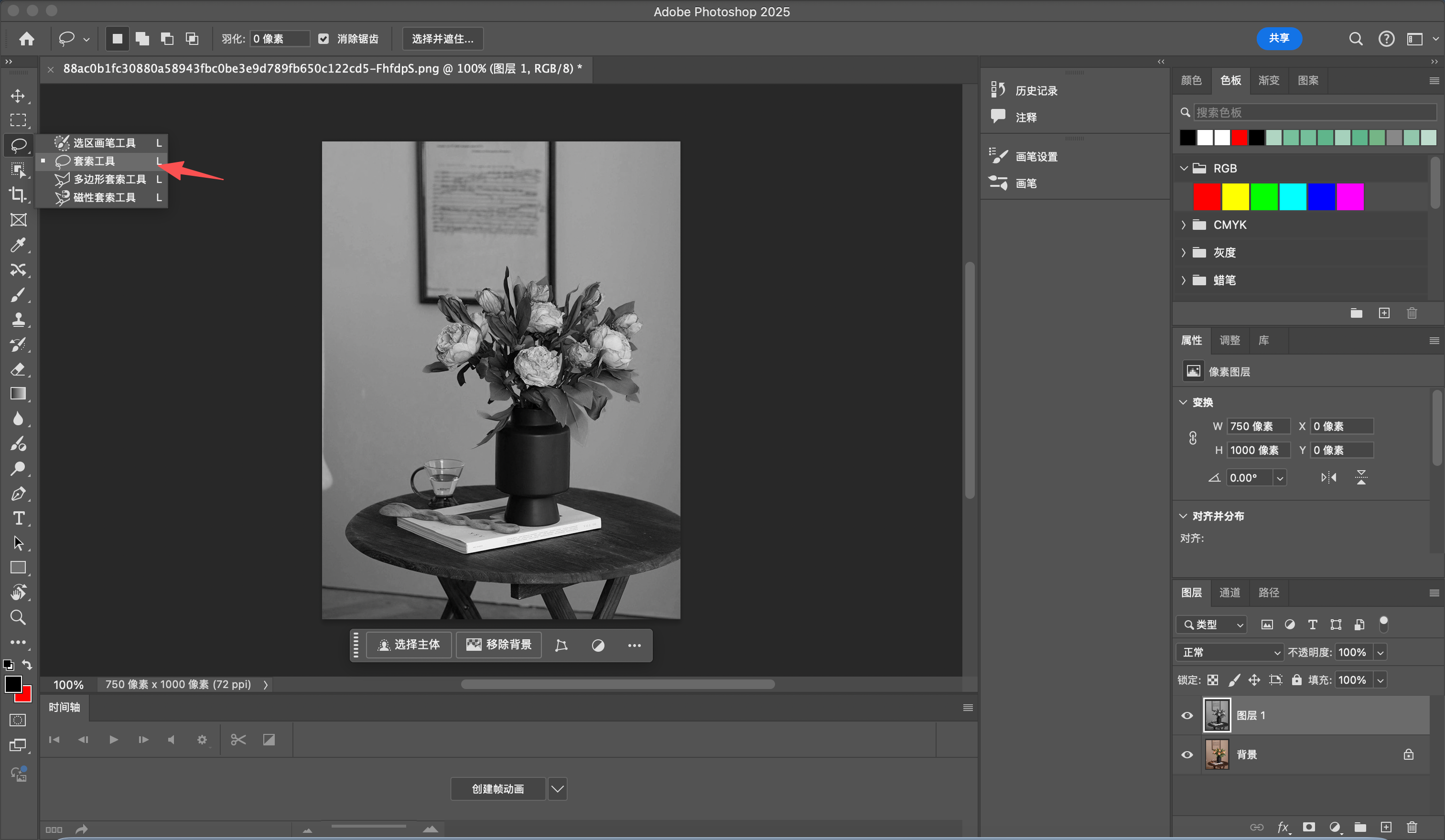Open the search magnifier icon top right

(x=1356, y=38)
